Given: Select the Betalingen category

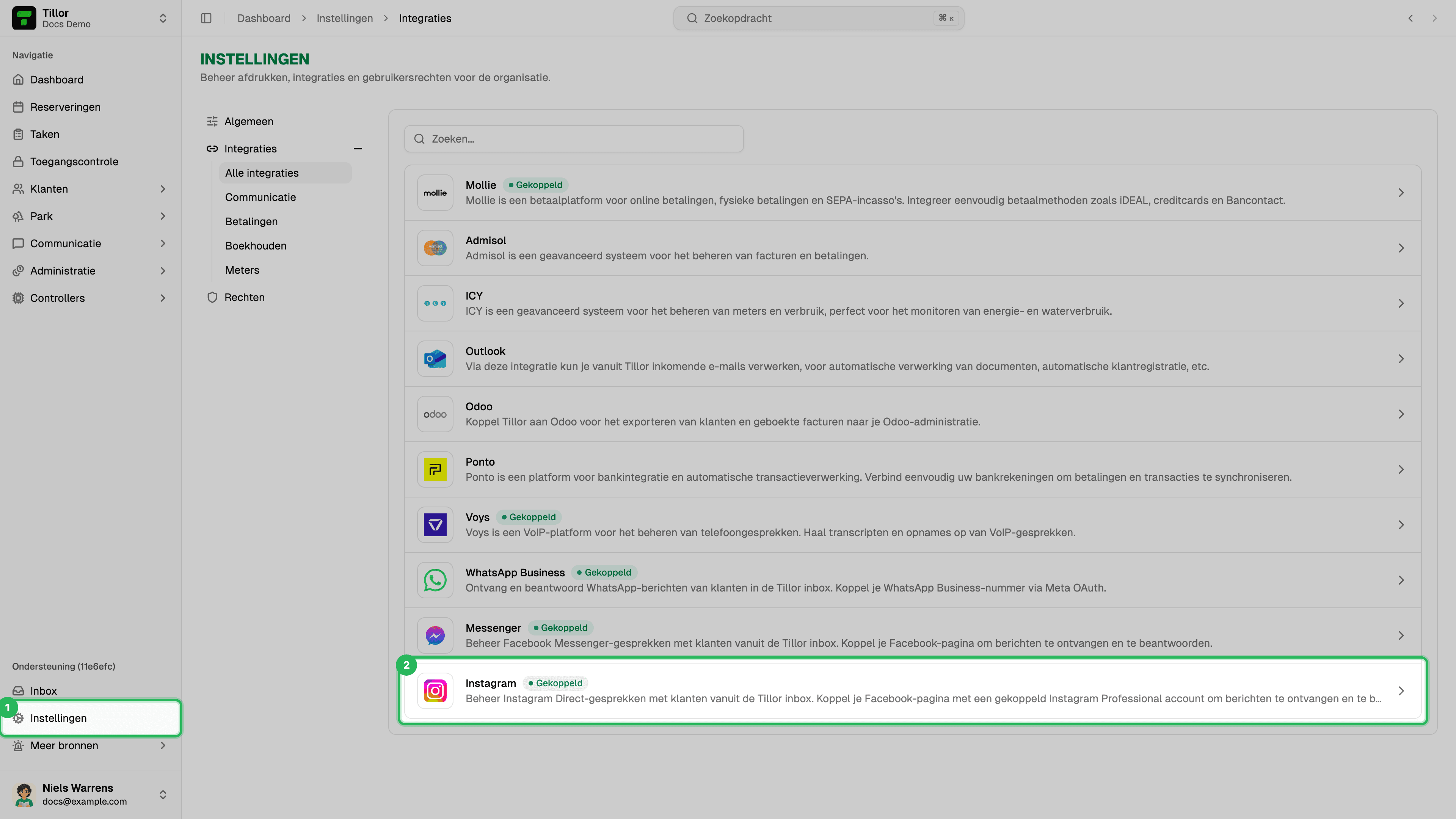Looking at the screenshot, I should coord(285,221).
